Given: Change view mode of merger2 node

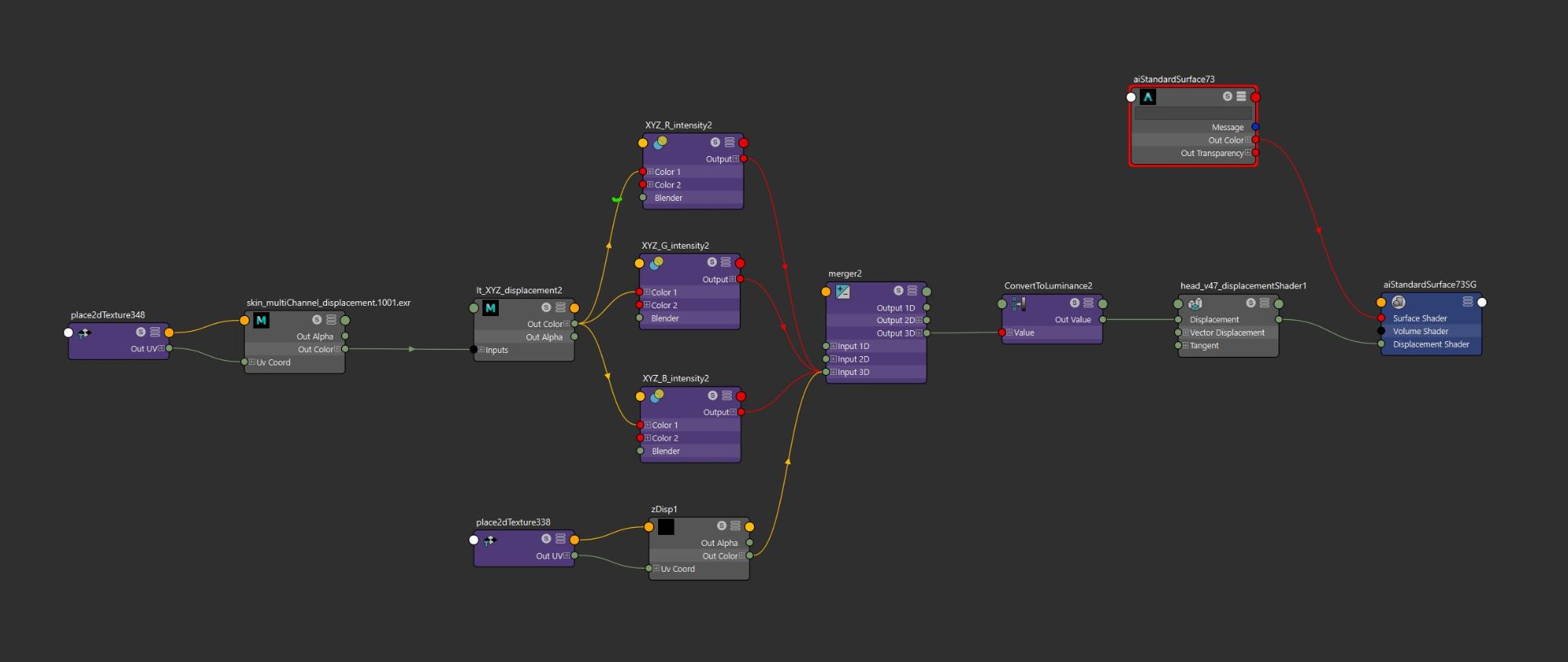Looking at the screenshot, I should pos(912,291).
